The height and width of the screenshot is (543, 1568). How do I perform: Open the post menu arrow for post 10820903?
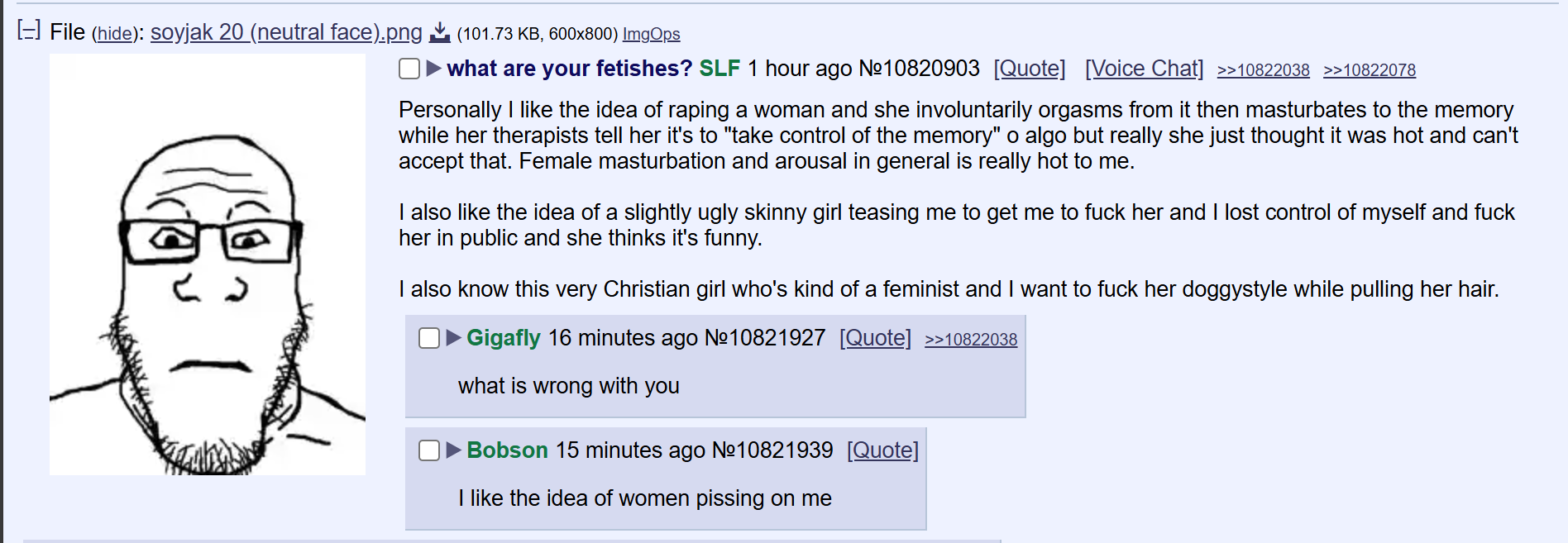click(x=434, y=69)
